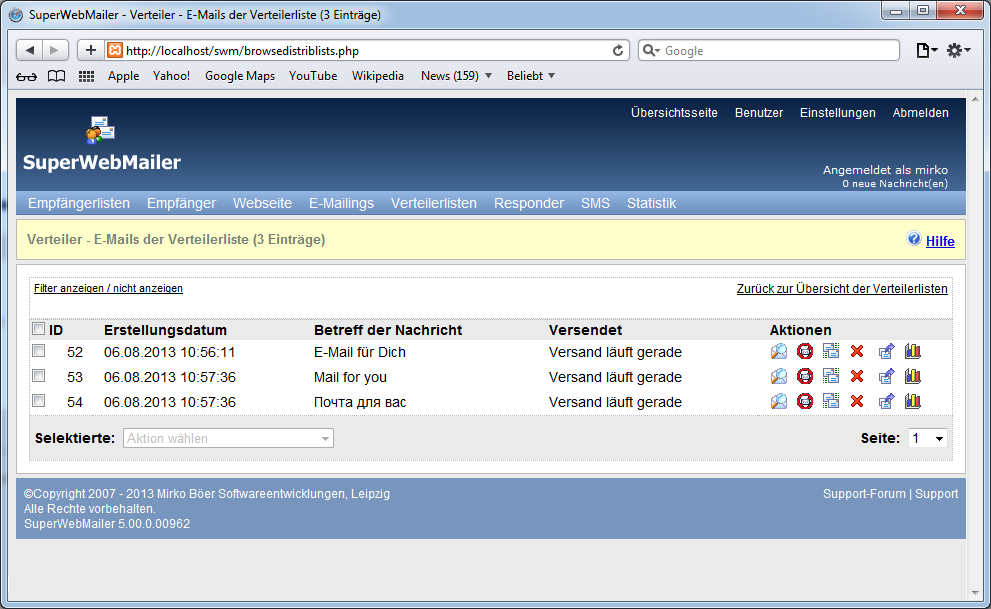Screen dimensions: 991x609
Task: Open the browser page menu dropdown
Action: point(927,51)
